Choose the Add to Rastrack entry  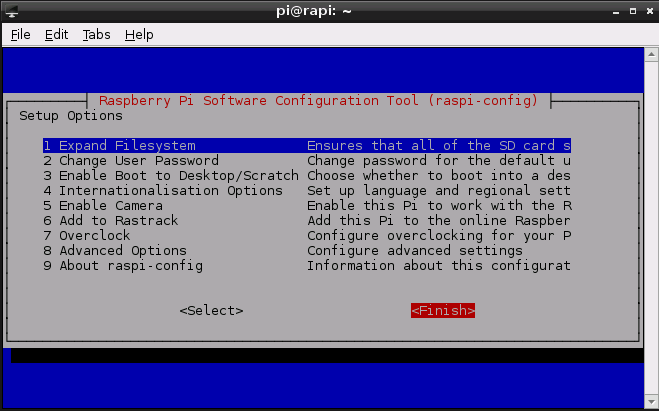click(x=110, y=221)
